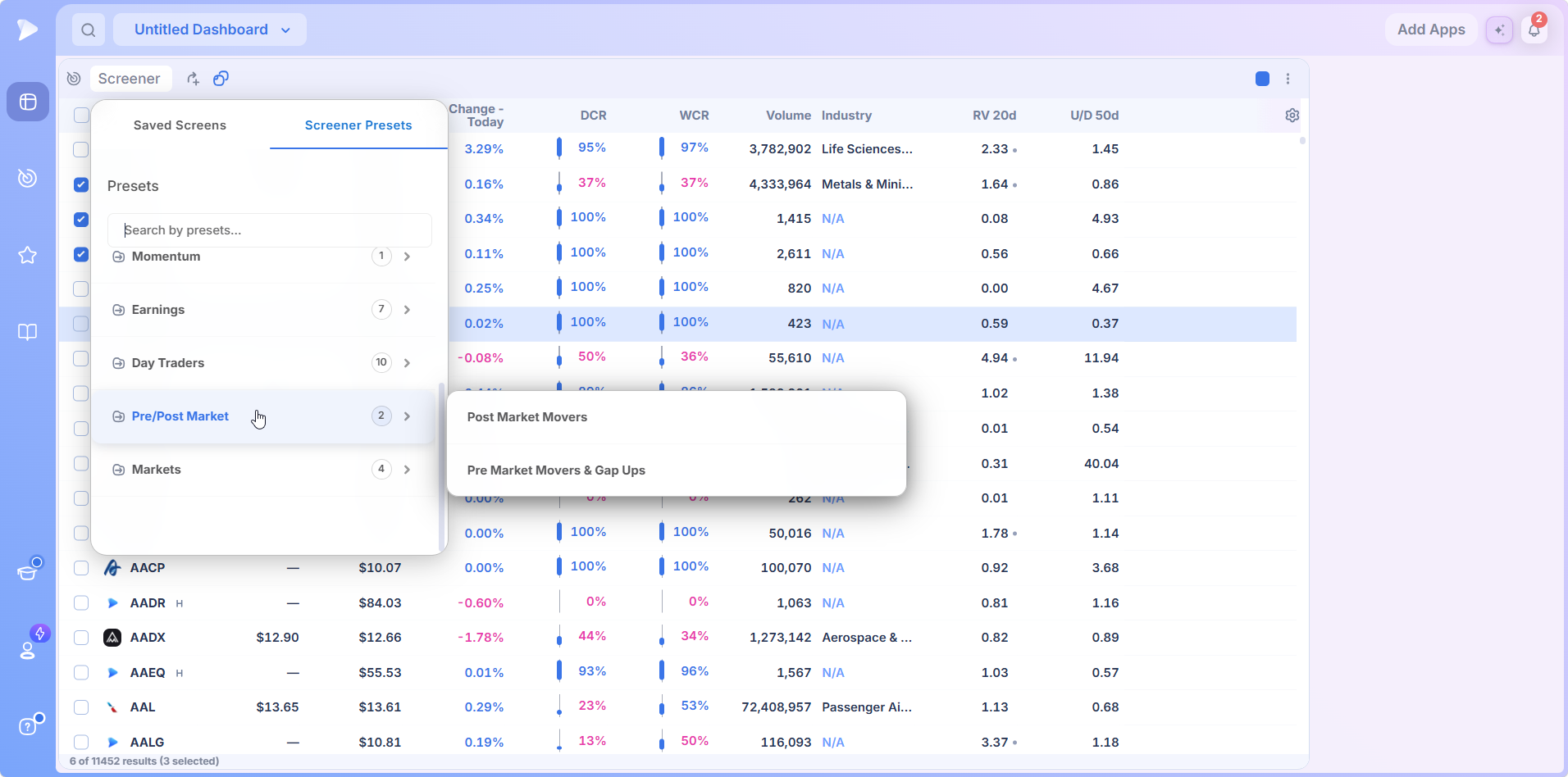Select the AACP row checkbox
Image resolution: width=1568 pixels, height=777 pixels.
80,568
